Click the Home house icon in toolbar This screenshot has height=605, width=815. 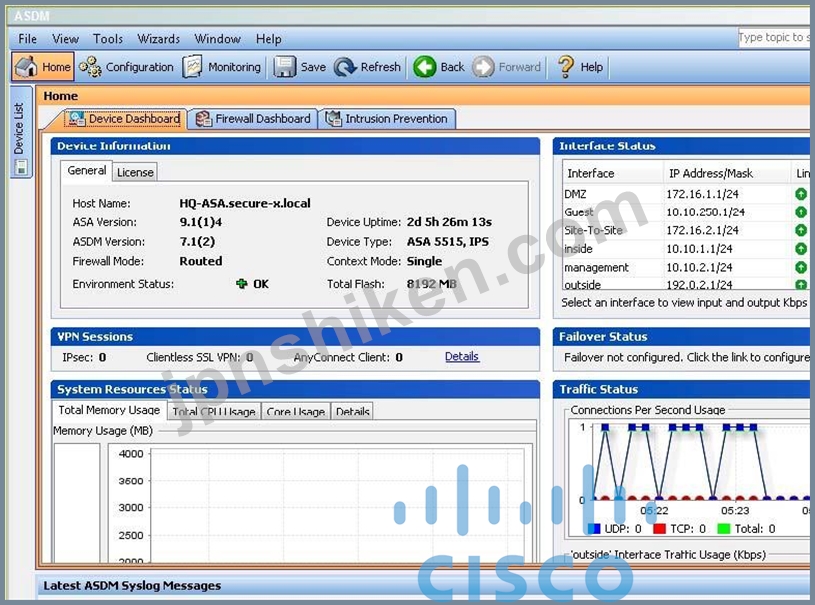(x=26, y=67)
